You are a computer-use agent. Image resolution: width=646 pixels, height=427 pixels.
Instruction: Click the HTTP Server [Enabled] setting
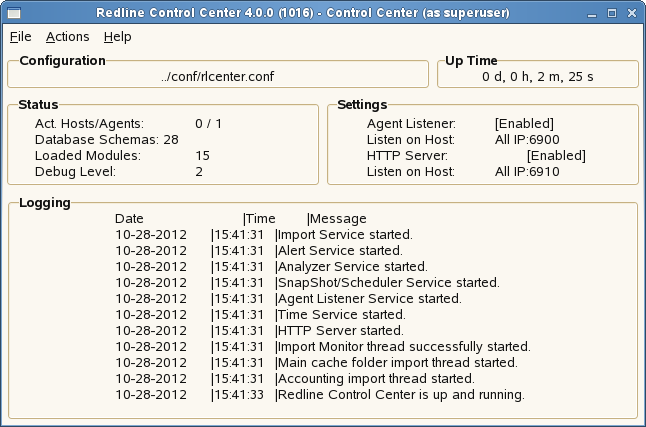point(556,156)
